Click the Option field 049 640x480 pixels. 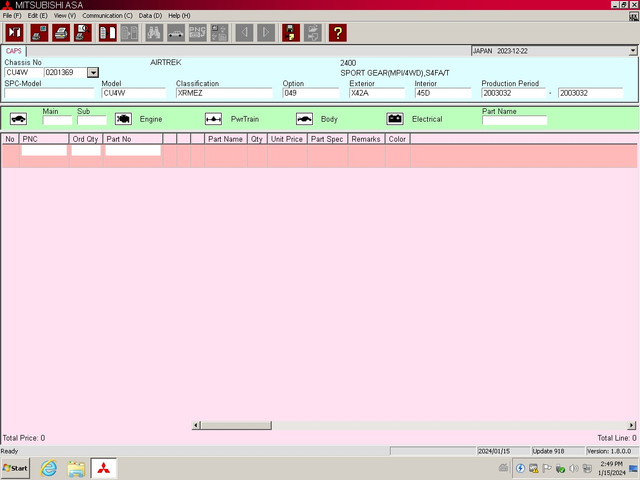(311, 93)
